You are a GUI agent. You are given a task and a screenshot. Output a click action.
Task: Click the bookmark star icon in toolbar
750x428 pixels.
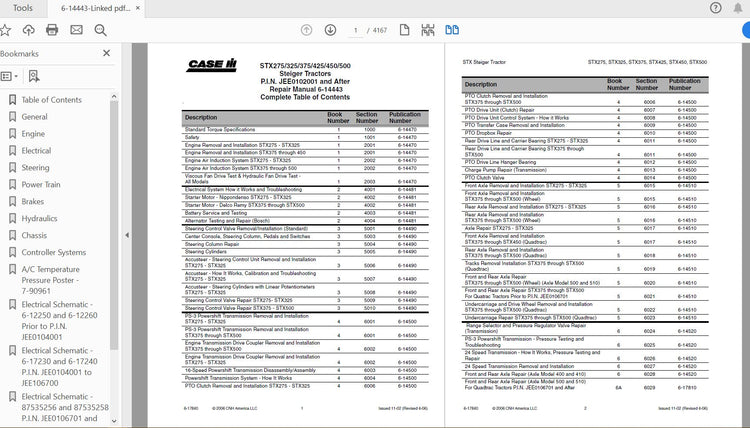click(x=5, y=30)
